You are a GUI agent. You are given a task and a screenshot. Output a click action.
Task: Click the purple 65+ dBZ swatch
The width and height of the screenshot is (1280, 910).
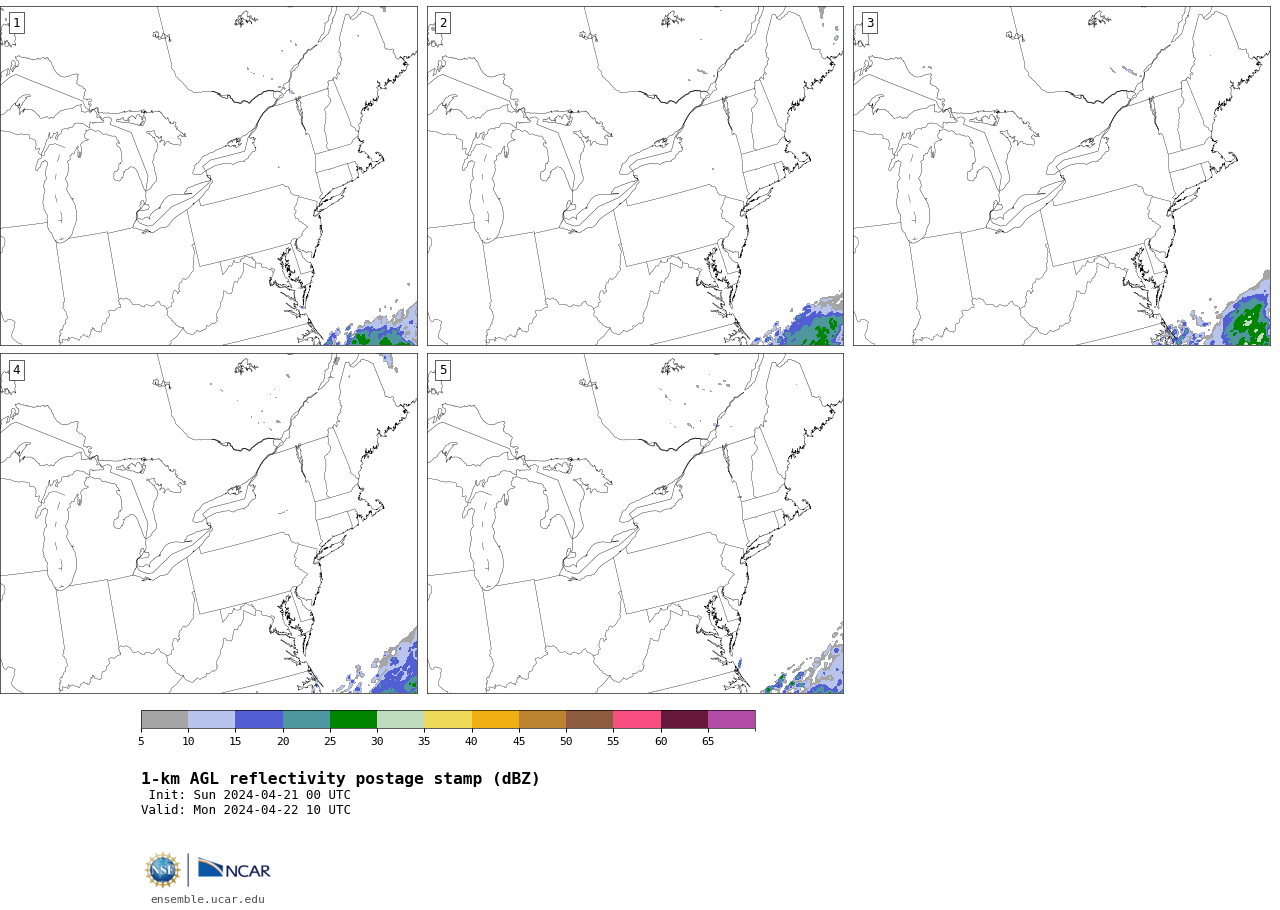pos(731,720)
